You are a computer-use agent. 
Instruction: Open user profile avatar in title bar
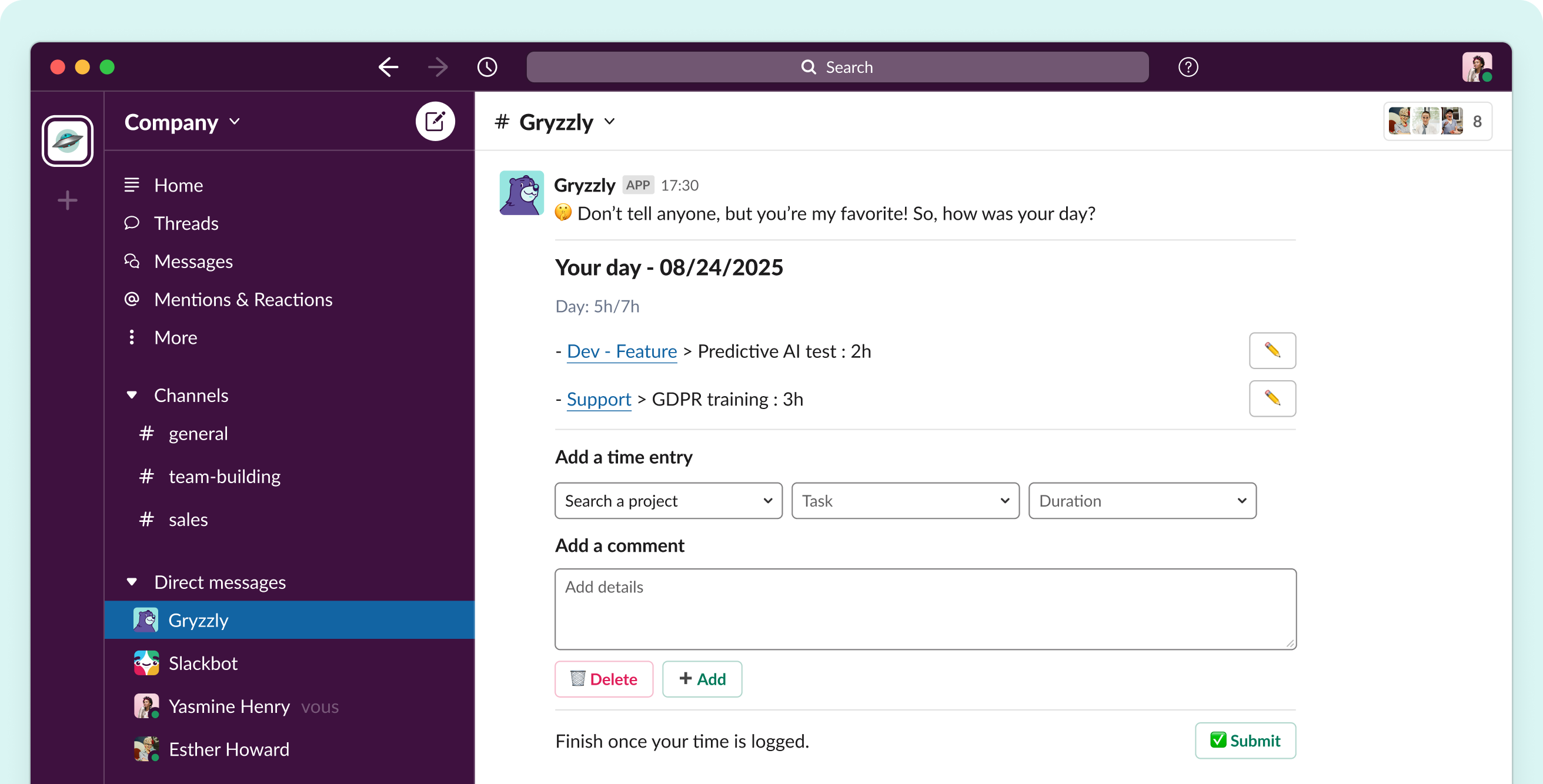(x=1477, y=67)
